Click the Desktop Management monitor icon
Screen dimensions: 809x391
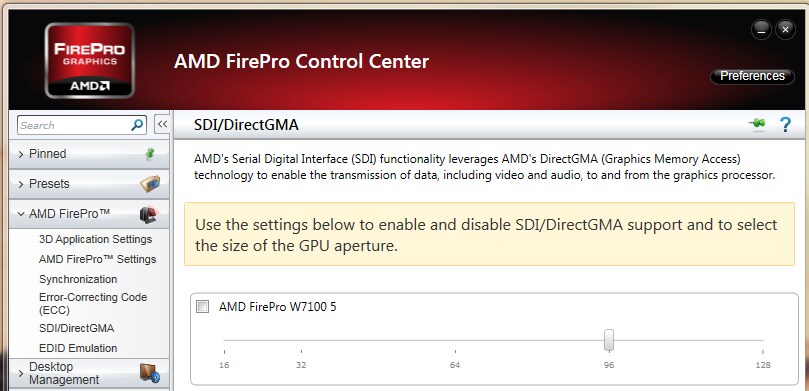150,373
